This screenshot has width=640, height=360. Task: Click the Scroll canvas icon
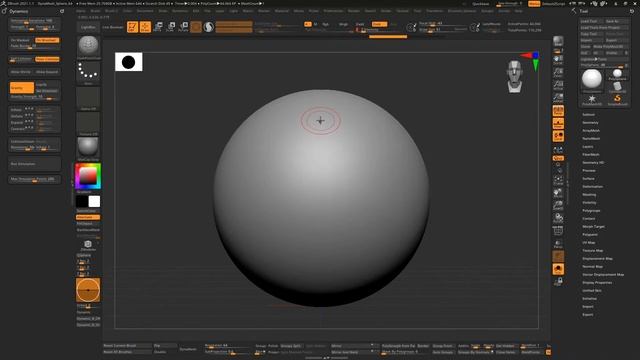tap(558, 60)
